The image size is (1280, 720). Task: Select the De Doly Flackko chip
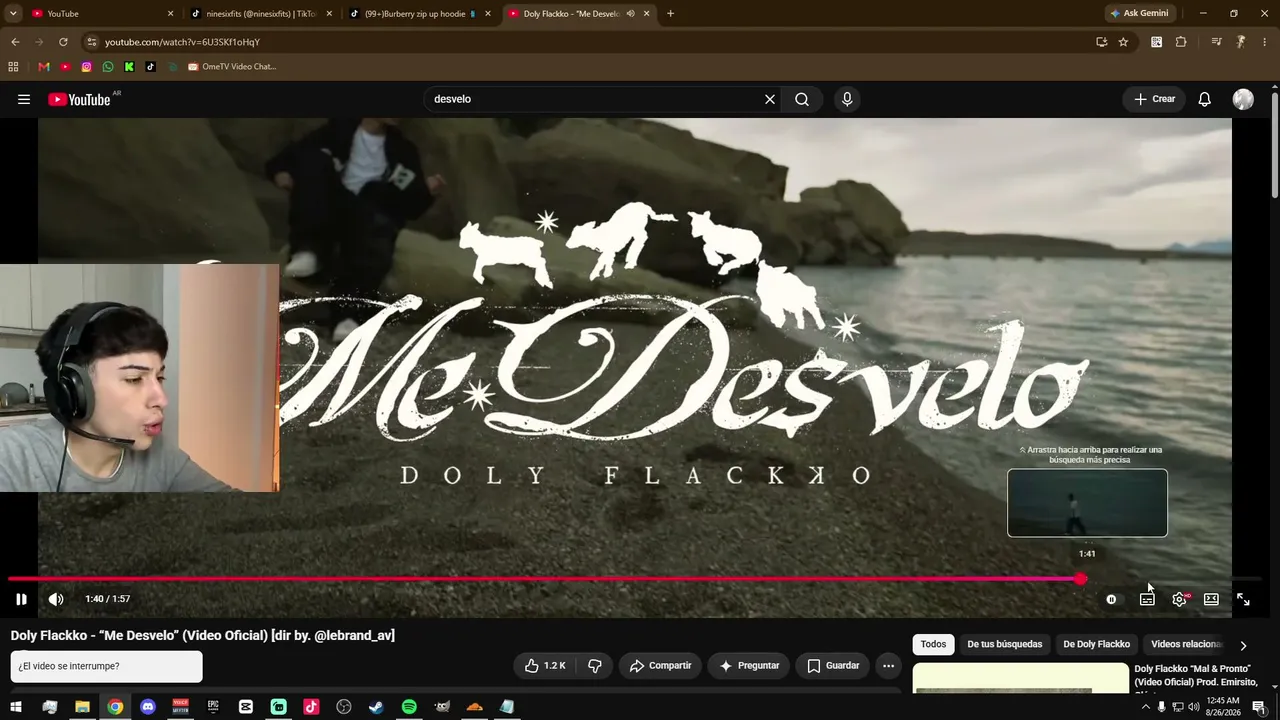tap(1096, 645)
